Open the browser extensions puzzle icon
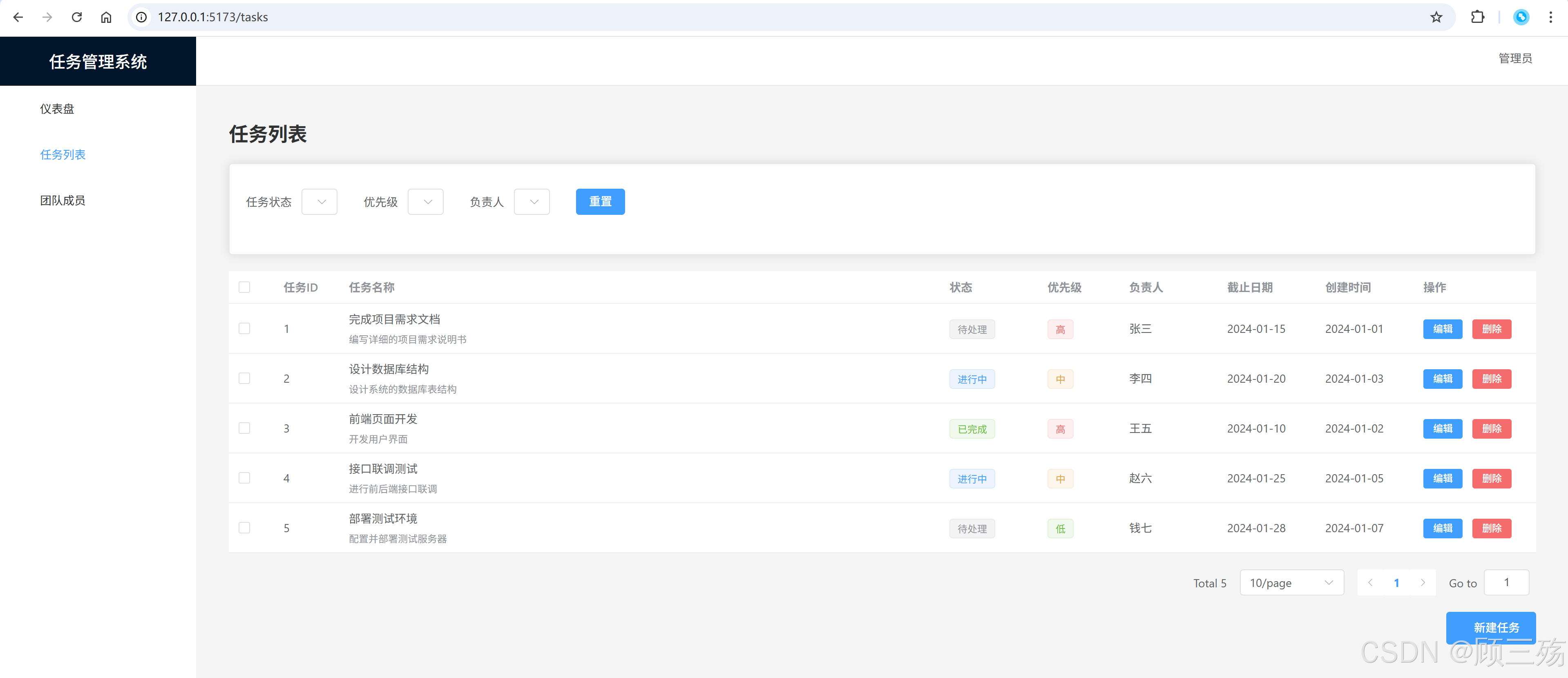The width and height of the screenshot is (1568, 678). 1477,17
